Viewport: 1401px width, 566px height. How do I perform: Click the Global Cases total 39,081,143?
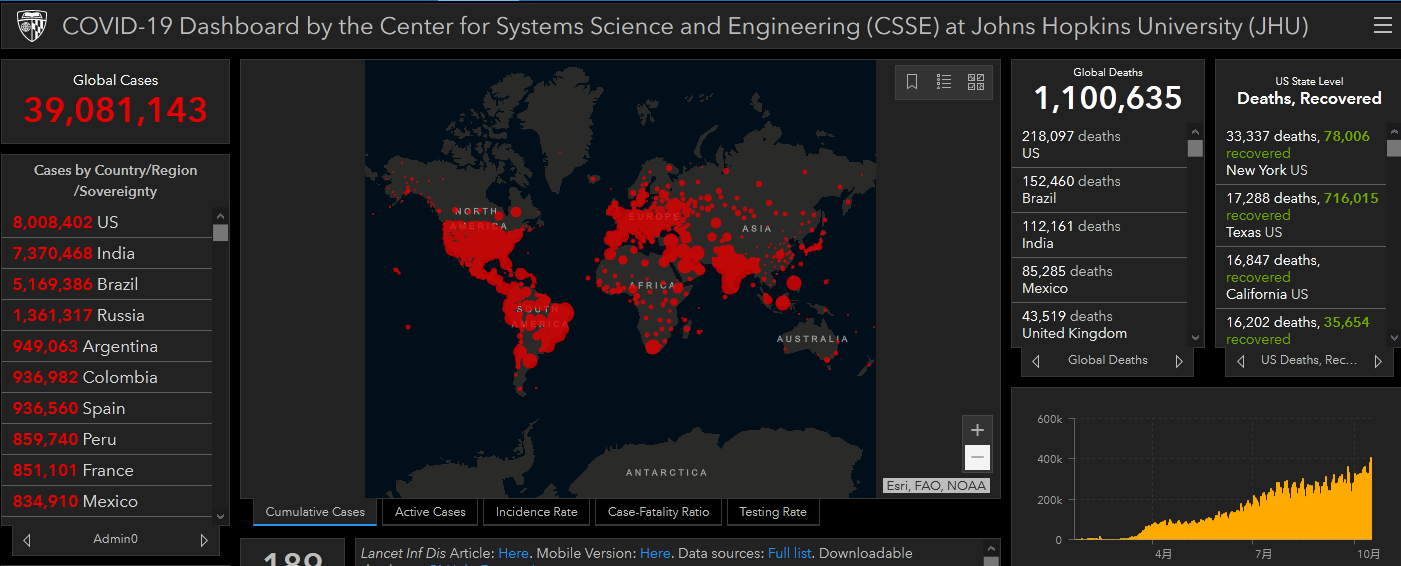pos(116,110)
